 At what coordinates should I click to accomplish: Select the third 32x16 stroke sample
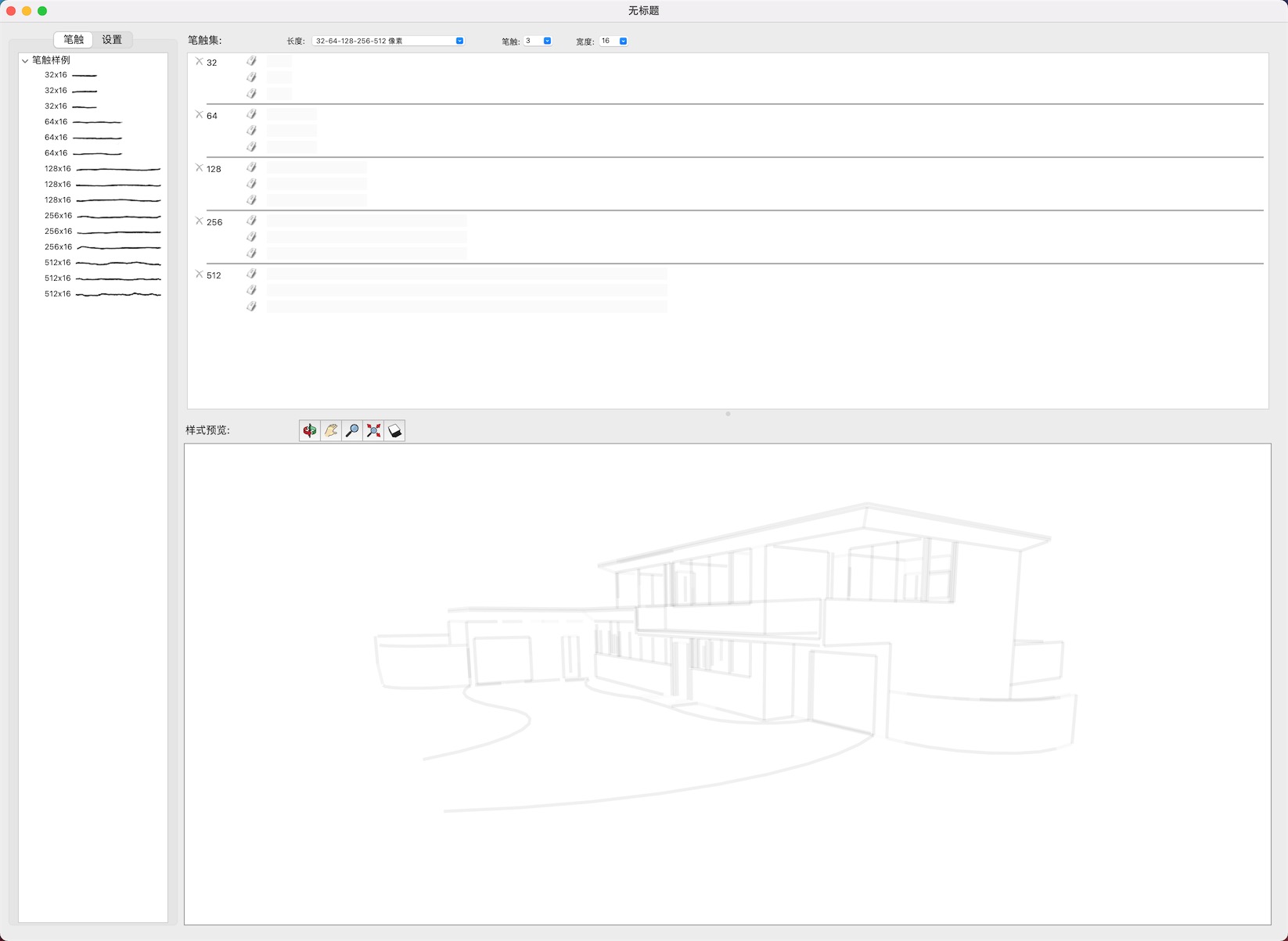70,106
